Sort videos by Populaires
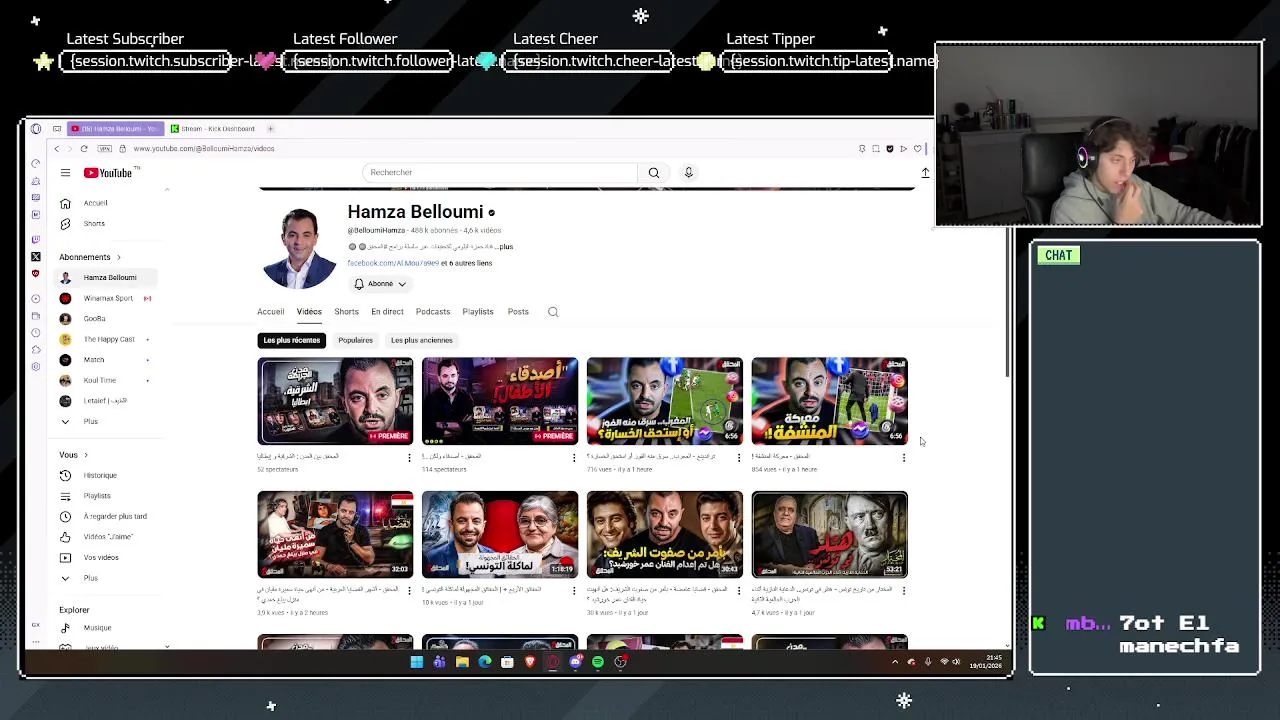This screenshot has height=720, width=1280. point(355,340)
